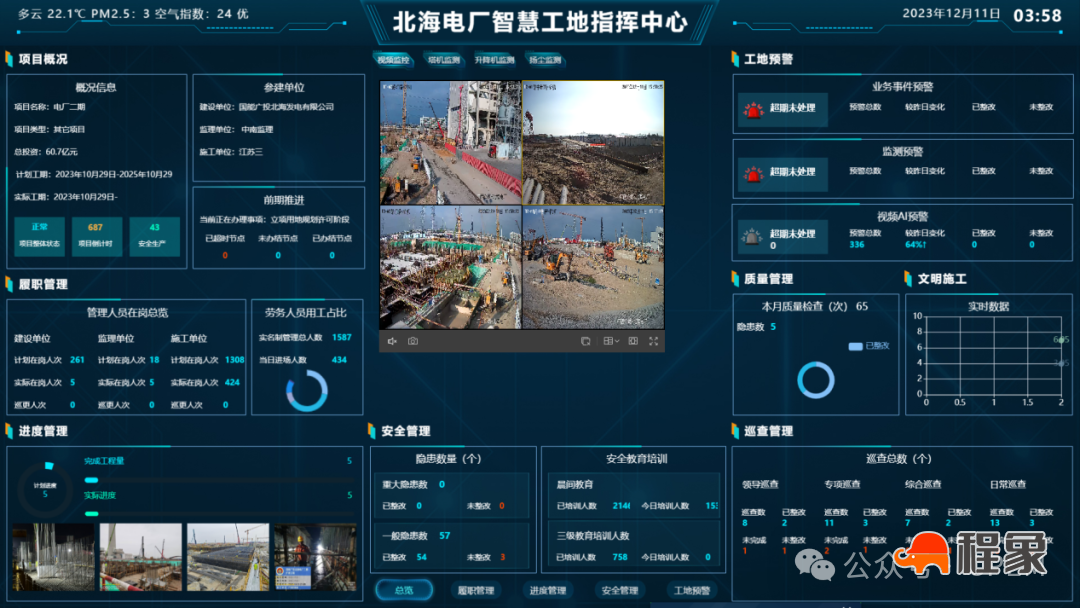This screenshot has width=1080, height=608.
Task: Click the 03:58 clock in the header
Action: [1037, 15]
